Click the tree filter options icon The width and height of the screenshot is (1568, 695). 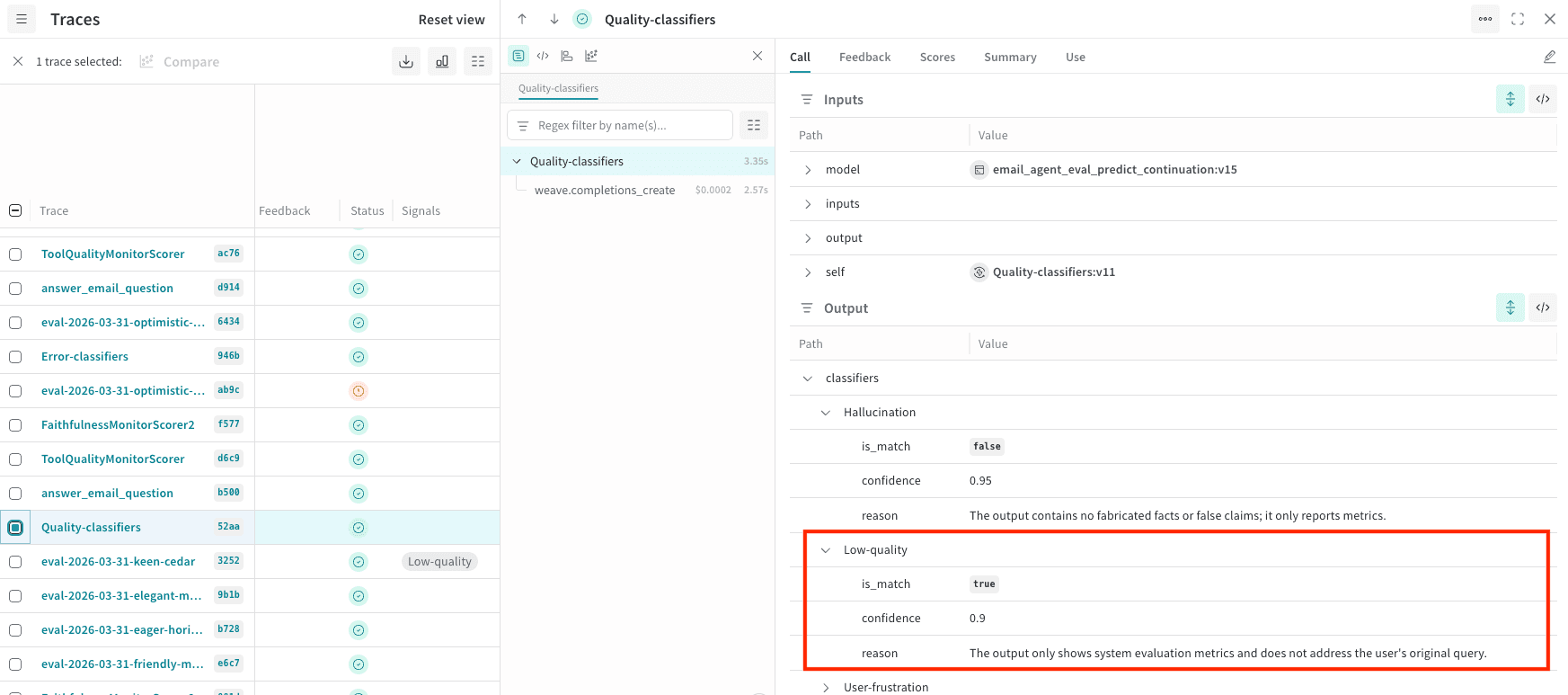tap(754, 125)
